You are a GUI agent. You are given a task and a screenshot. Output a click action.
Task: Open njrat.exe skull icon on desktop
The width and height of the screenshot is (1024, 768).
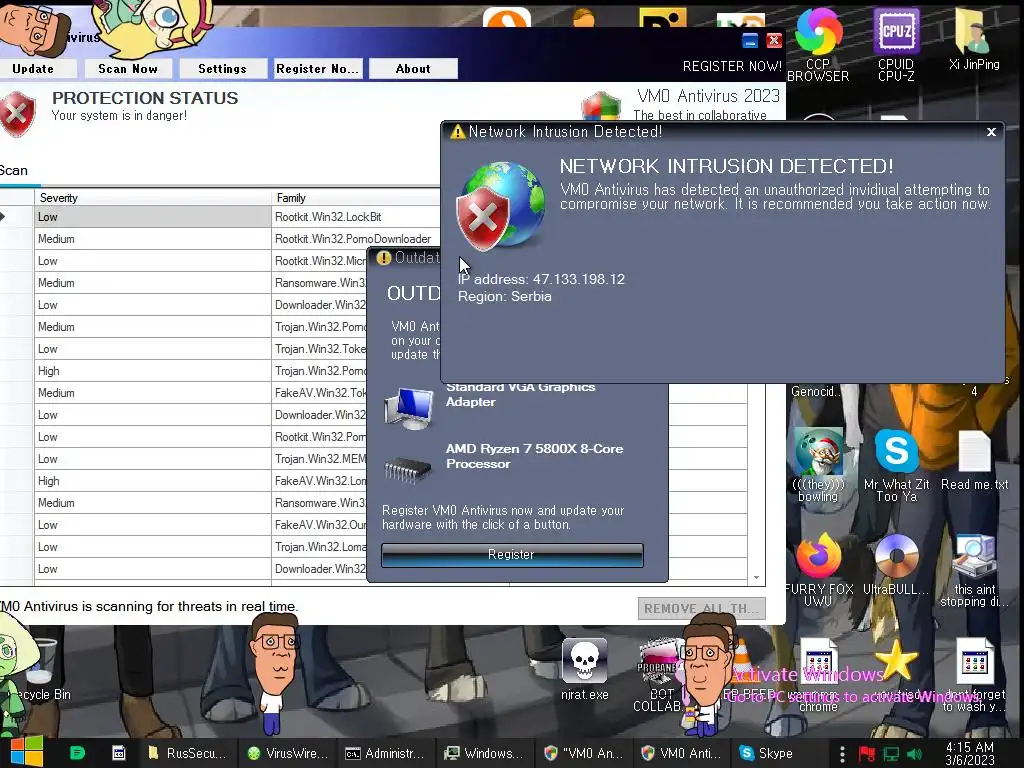pos(584,669)
